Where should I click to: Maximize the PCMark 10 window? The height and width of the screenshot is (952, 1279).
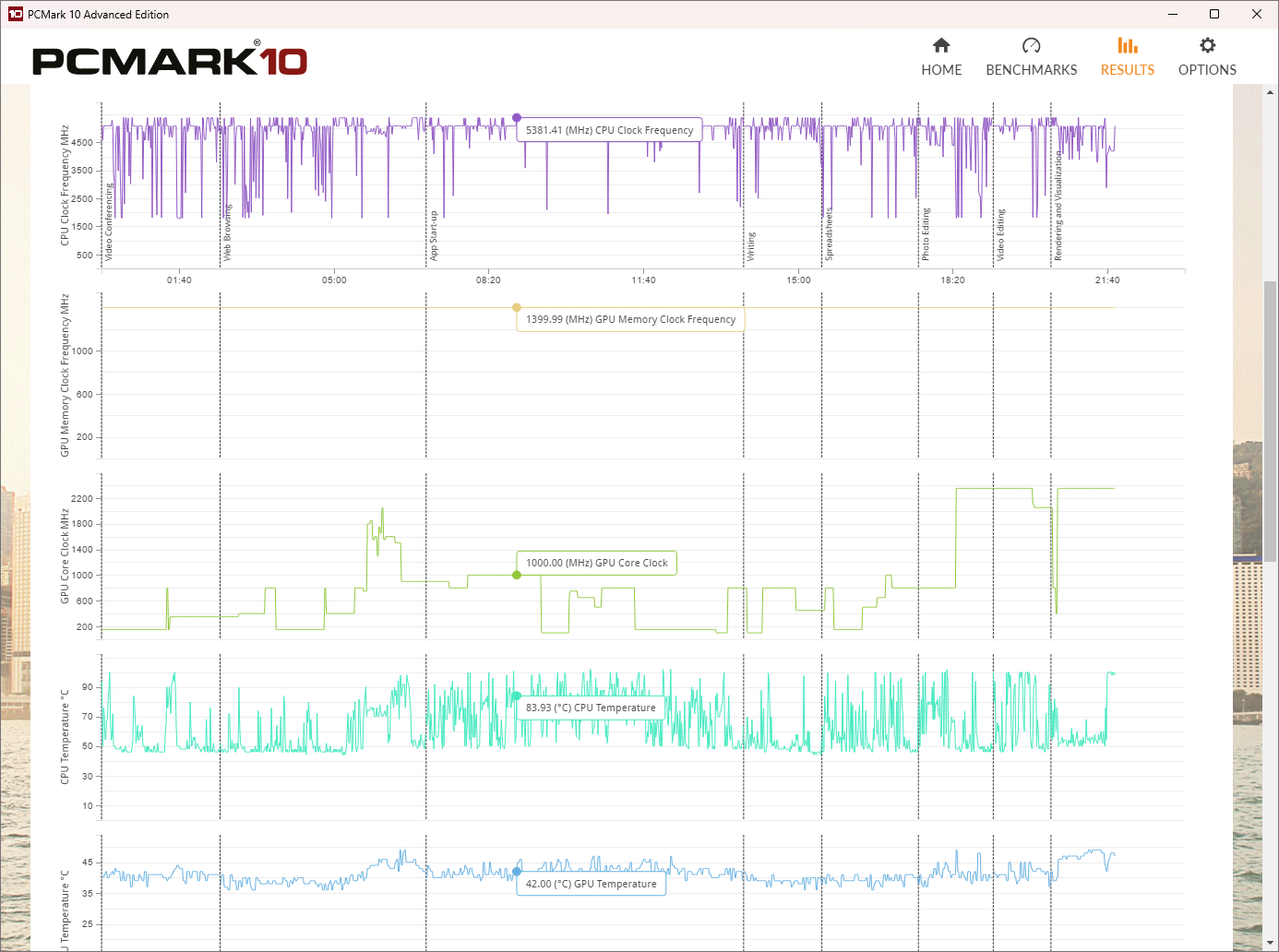1214,14
